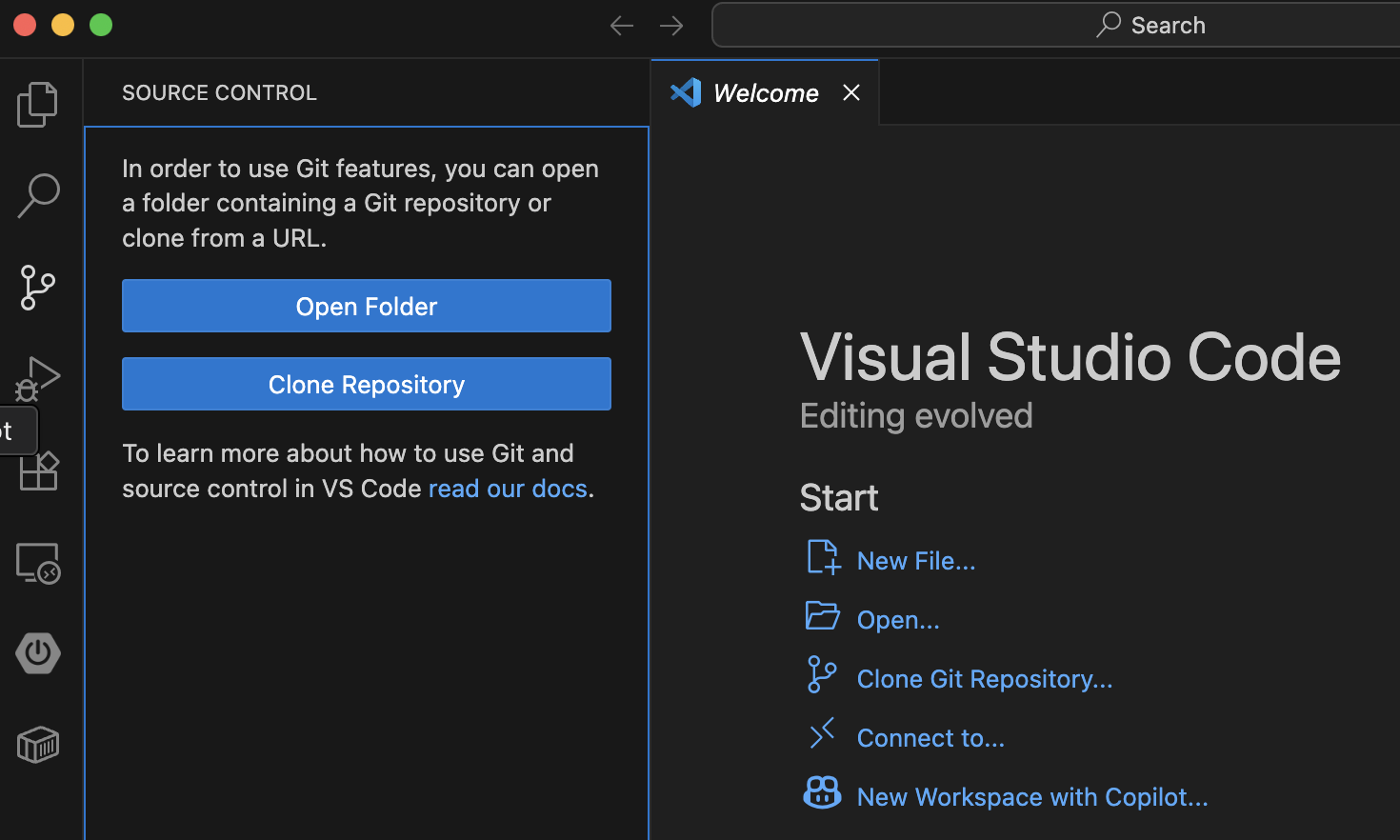Screen dimensions: 1400x840
Task: Click the green maximize window button
Action: tap(101, 25)
